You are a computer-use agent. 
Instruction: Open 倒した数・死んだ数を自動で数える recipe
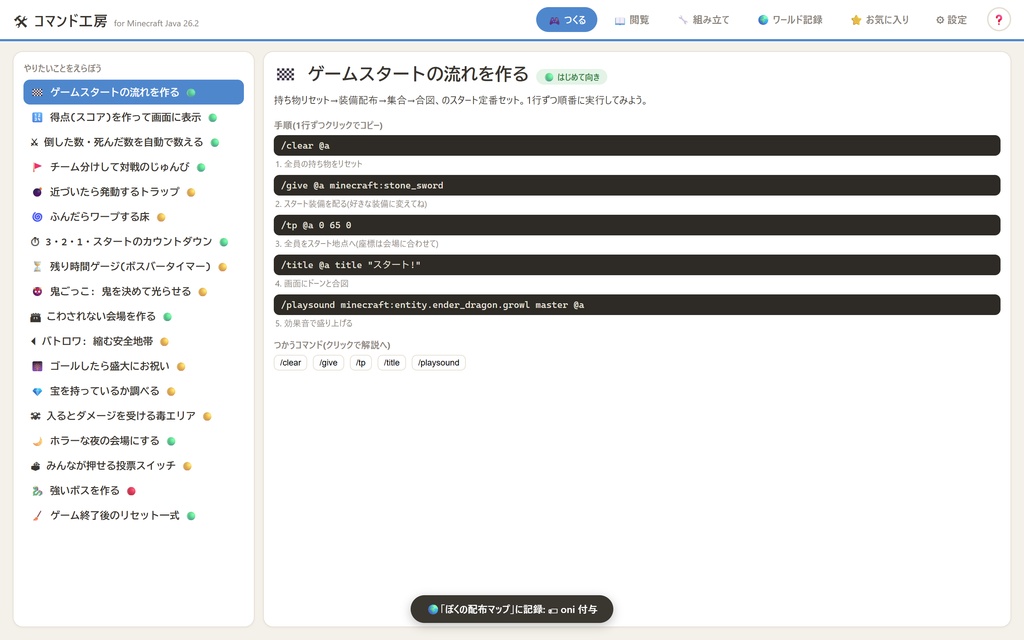[x=134, y=142]
